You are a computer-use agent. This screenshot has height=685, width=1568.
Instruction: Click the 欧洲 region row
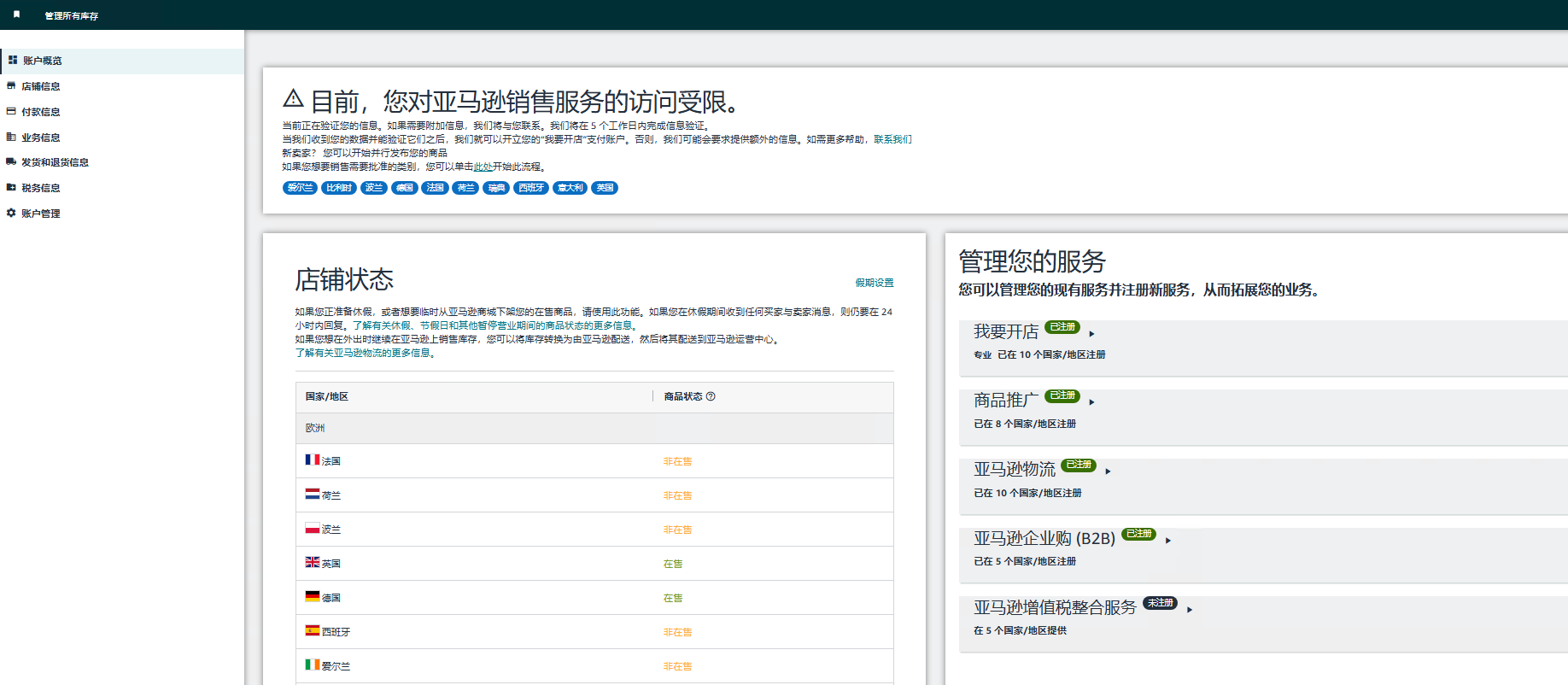click(x=594, y=428)
